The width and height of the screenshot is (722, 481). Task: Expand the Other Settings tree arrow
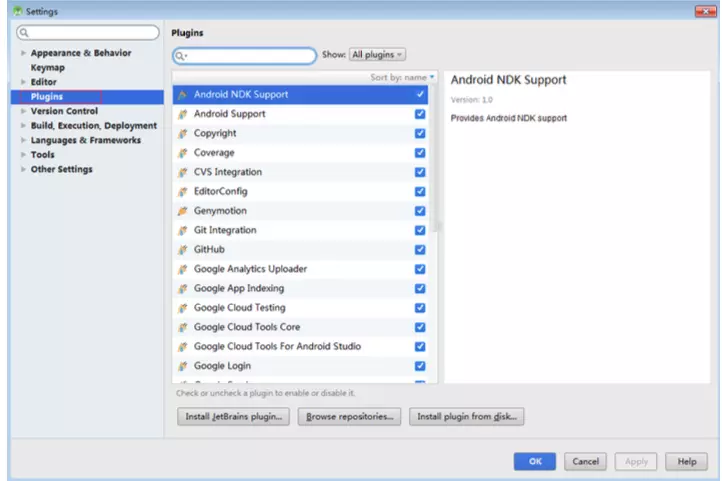(x=23, y=169)
